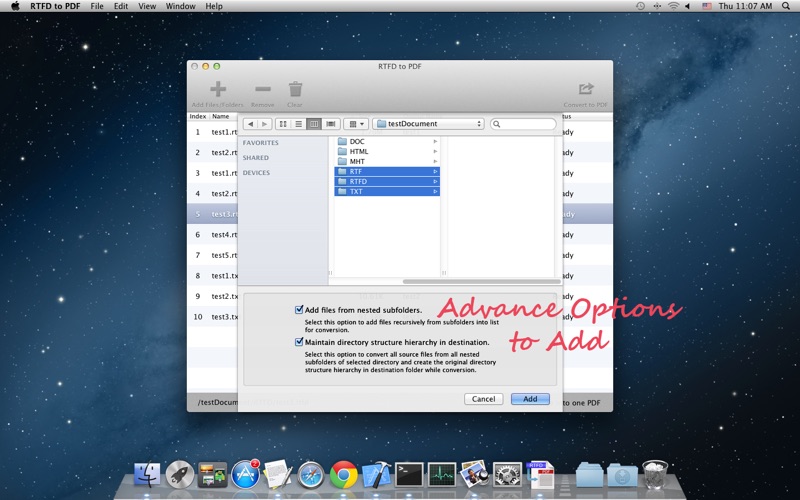
Task: Switch file dialog to Cover Flow view
Action: pyautogui.click(x=331, y=124)
